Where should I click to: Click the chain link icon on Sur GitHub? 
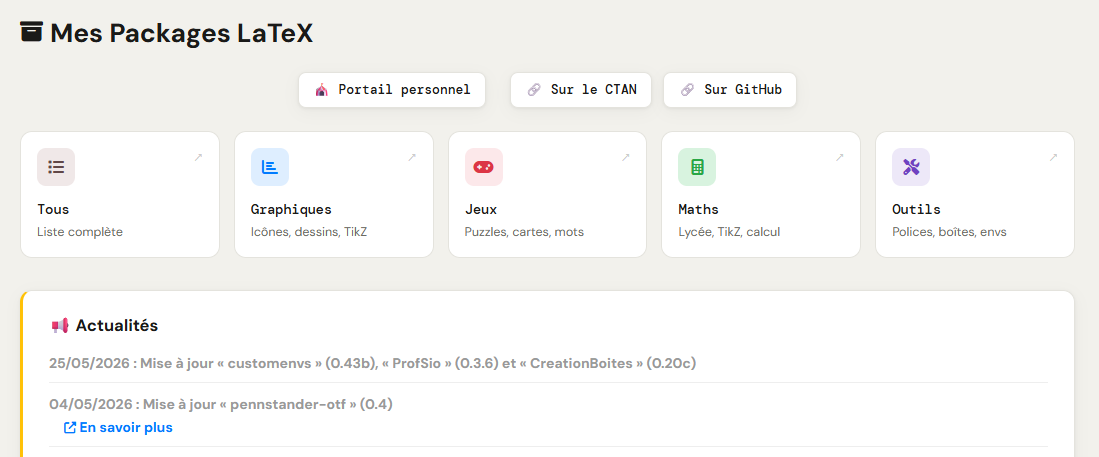pos(687,90)
